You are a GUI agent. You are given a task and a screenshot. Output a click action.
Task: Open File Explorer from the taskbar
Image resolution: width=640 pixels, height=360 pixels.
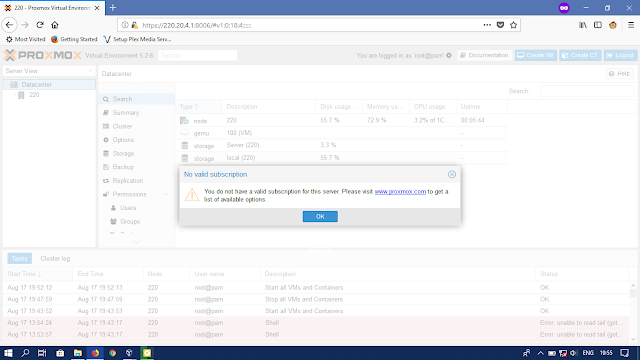[78, 353]
